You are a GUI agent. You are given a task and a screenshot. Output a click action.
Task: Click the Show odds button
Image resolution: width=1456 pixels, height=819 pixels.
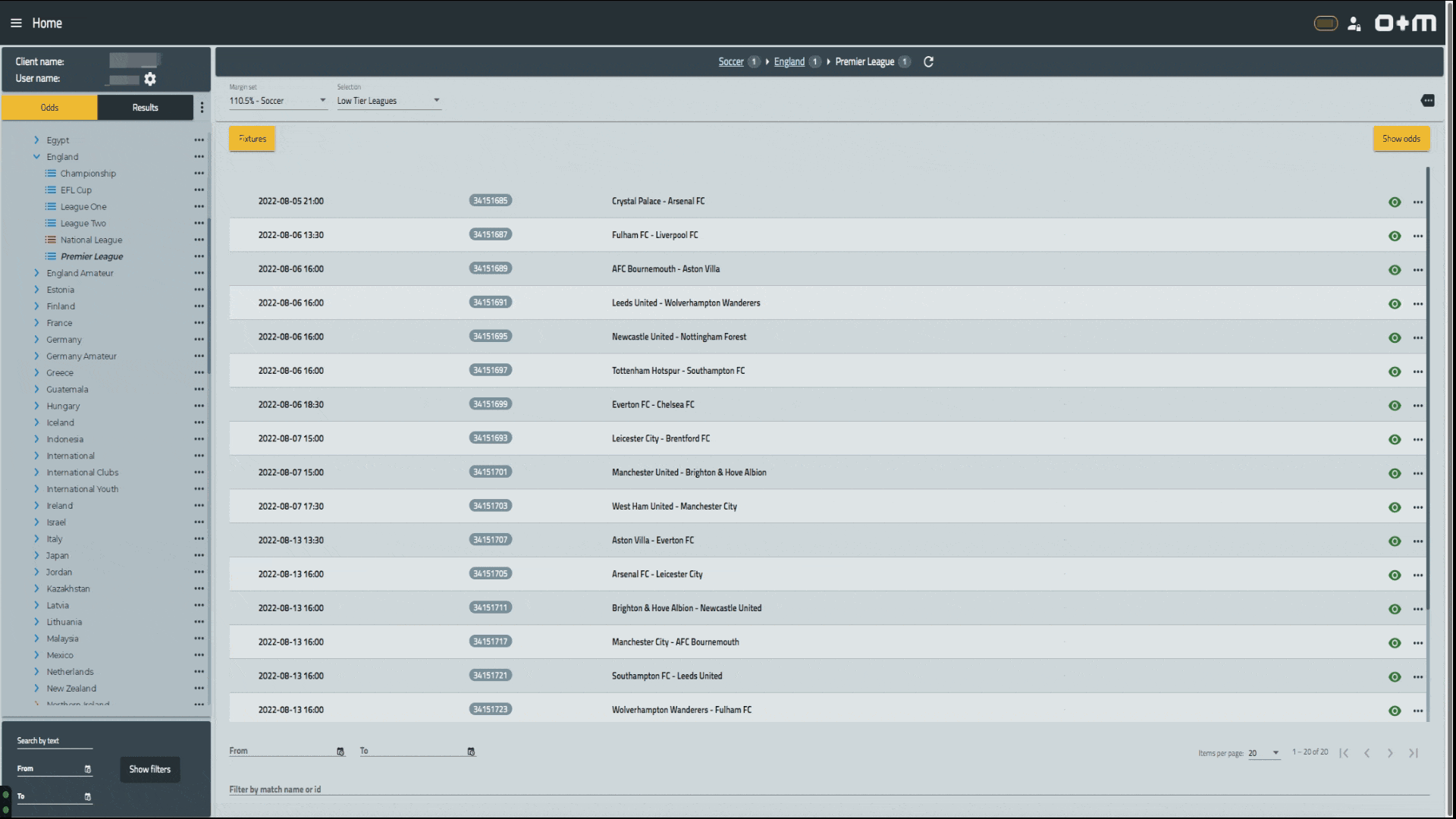[x=1401, y=139]
